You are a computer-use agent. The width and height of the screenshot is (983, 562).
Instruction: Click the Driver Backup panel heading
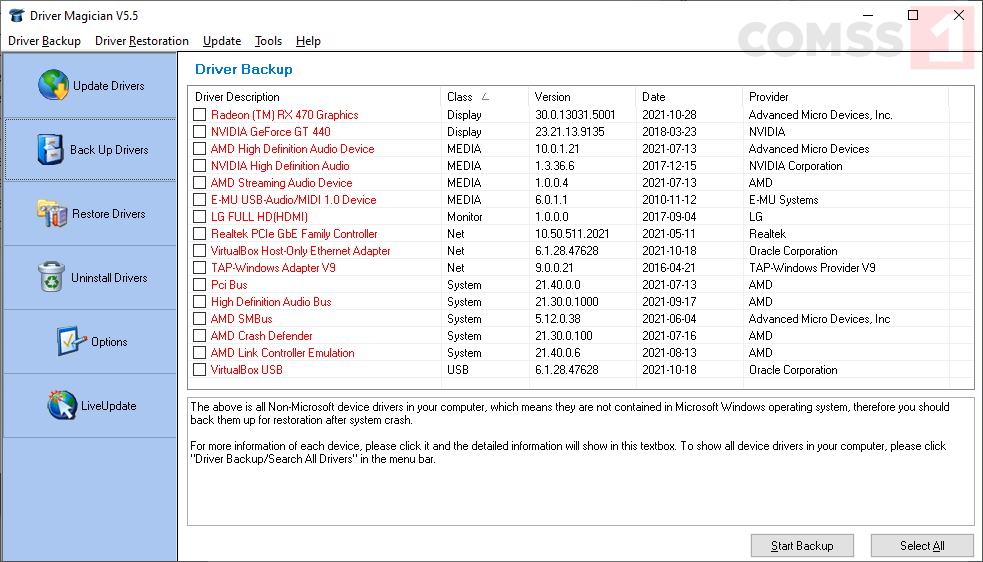click(x=244, y=69)
